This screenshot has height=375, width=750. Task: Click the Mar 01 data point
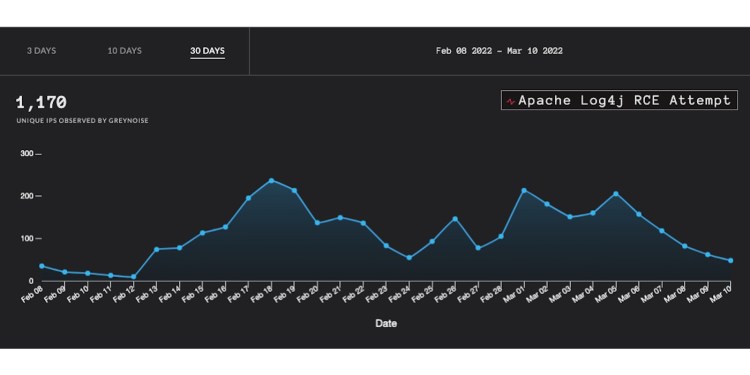pos(524,190)
